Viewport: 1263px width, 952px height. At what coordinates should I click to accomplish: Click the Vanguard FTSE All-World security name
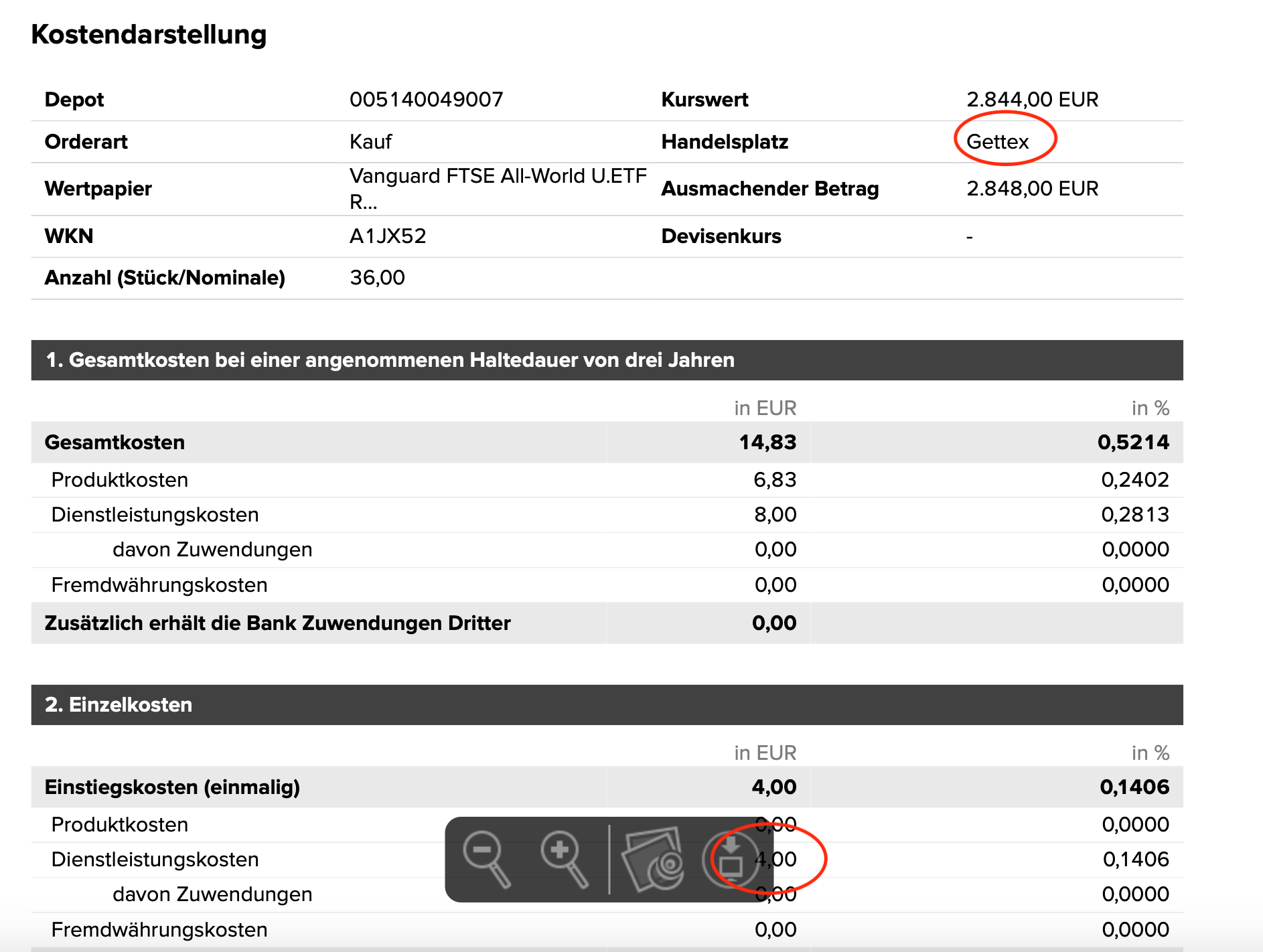coord(498,177)
